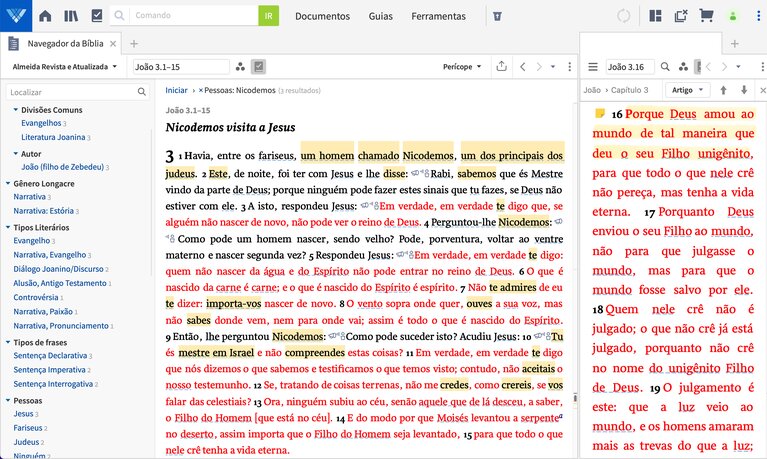The width and height of the screenshot is (767, 459).
Task: Open the Documentos menu
Action: [322, 16]
